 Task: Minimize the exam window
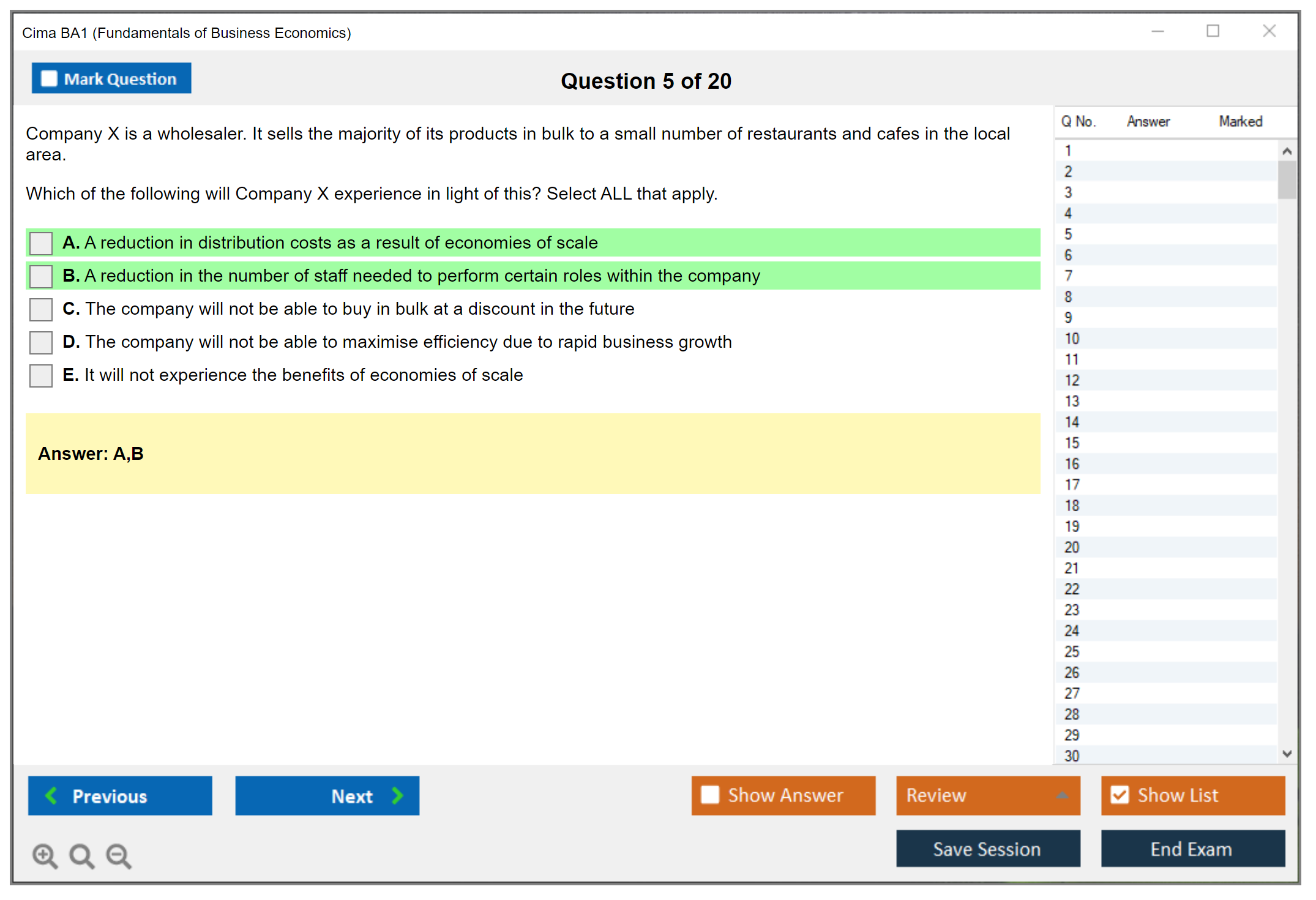1157,31
